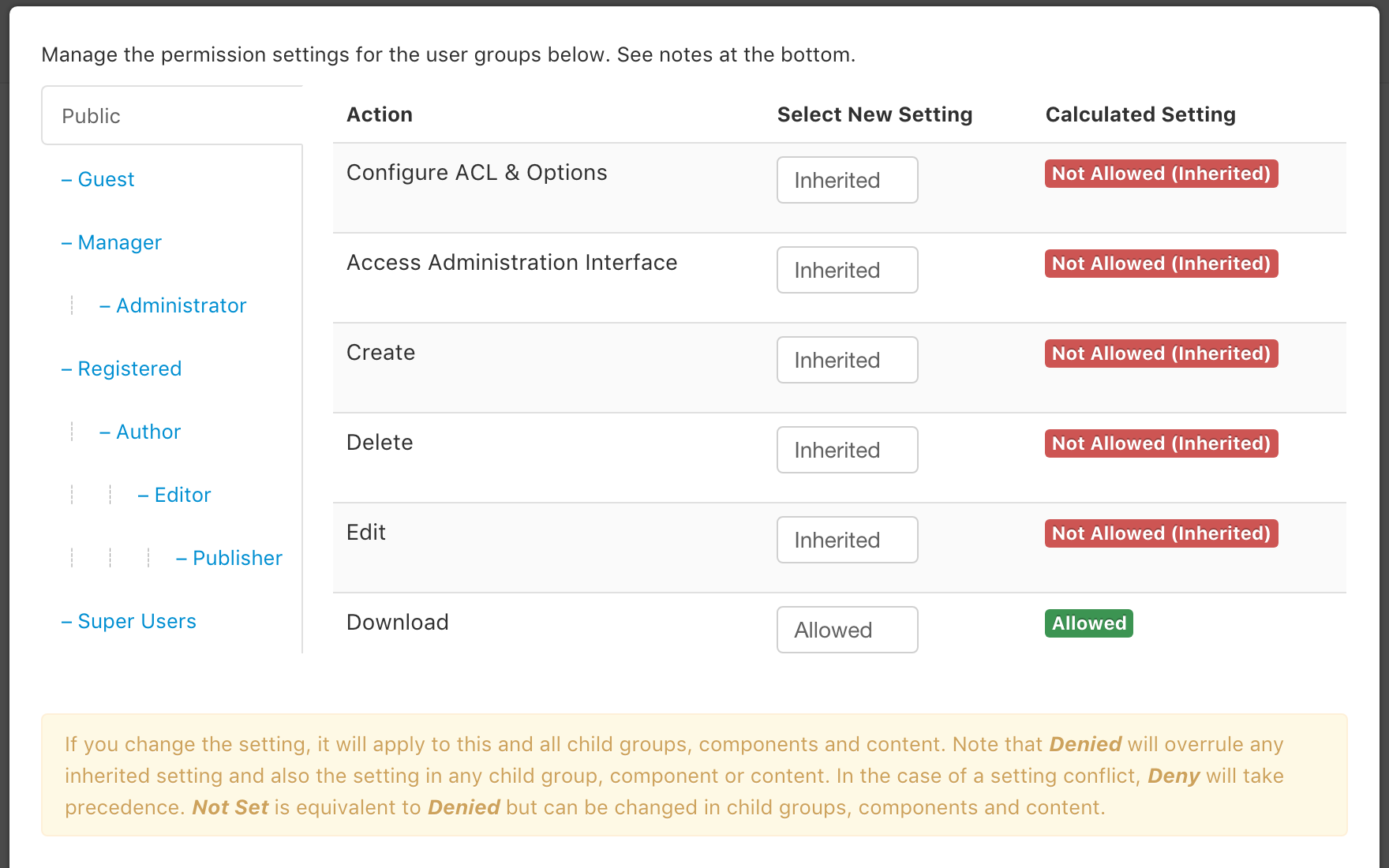Select the Super Users group
The width and height of the screenshot is (1389, 868).
point(137,621)
